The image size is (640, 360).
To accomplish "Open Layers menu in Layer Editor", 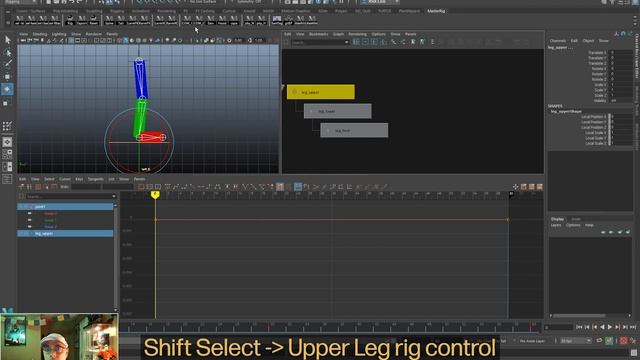I will [556, 225].
